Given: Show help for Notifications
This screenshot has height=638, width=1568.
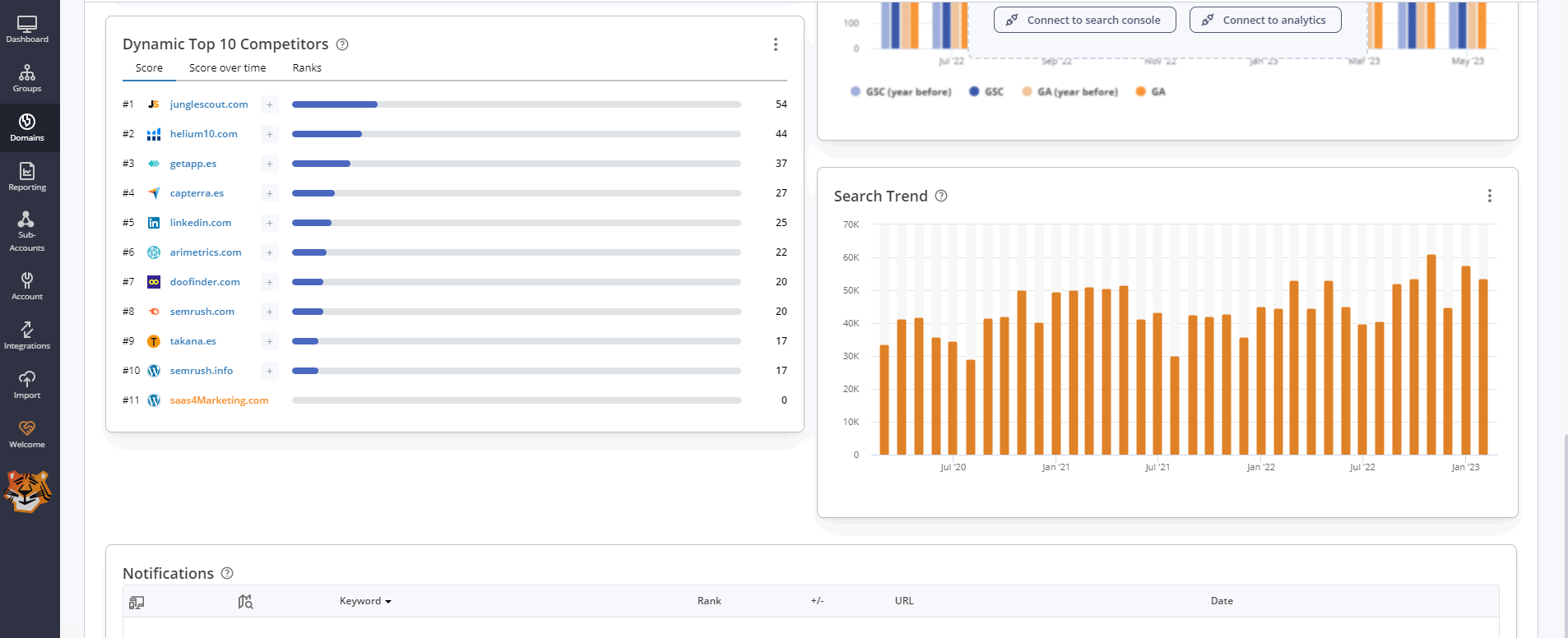Looking at the screenshot, I should pyautogui.click(x=227, y=573).
